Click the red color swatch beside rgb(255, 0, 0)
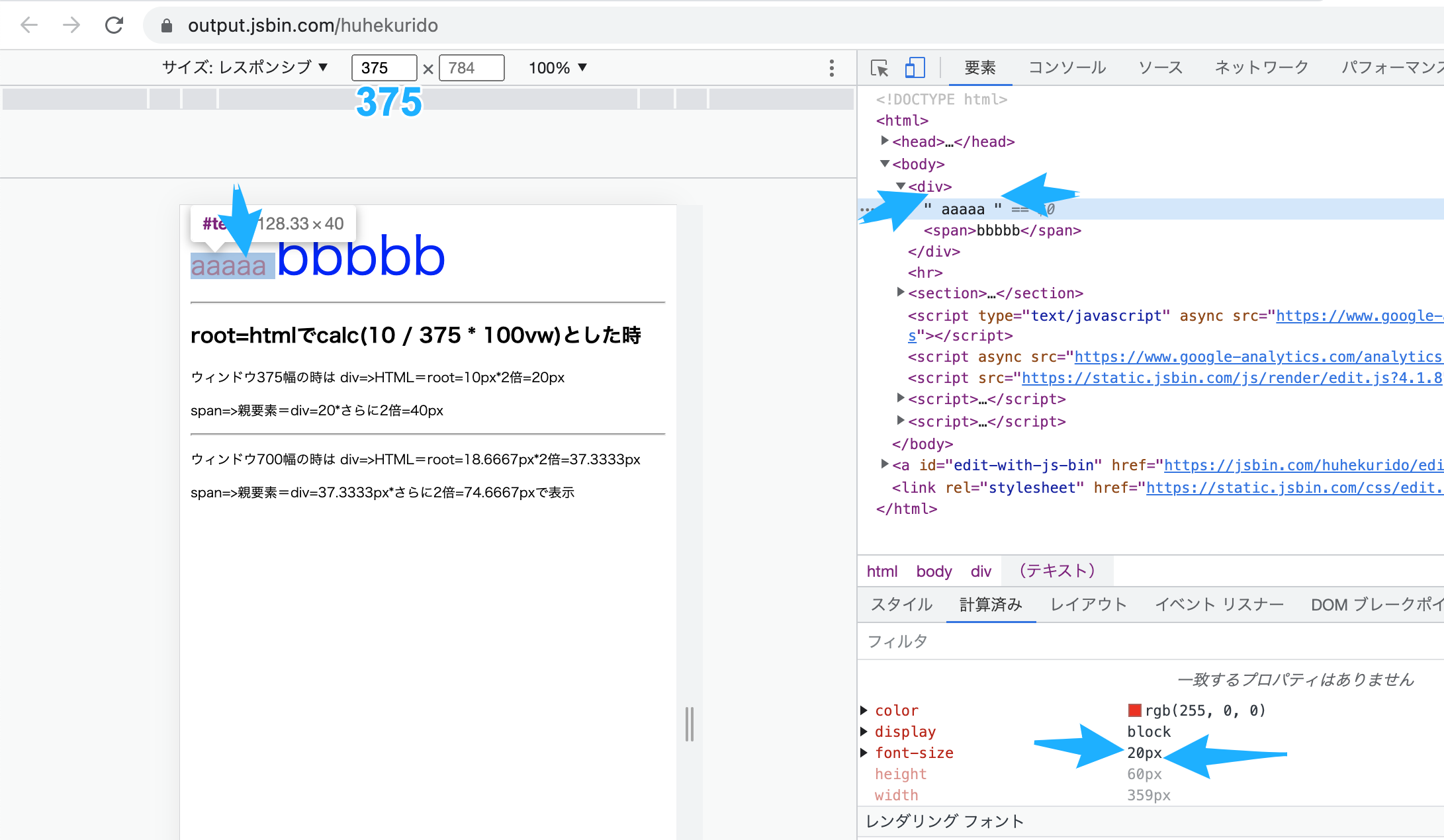1444x840 pixels. click(x=1134, y=710)
